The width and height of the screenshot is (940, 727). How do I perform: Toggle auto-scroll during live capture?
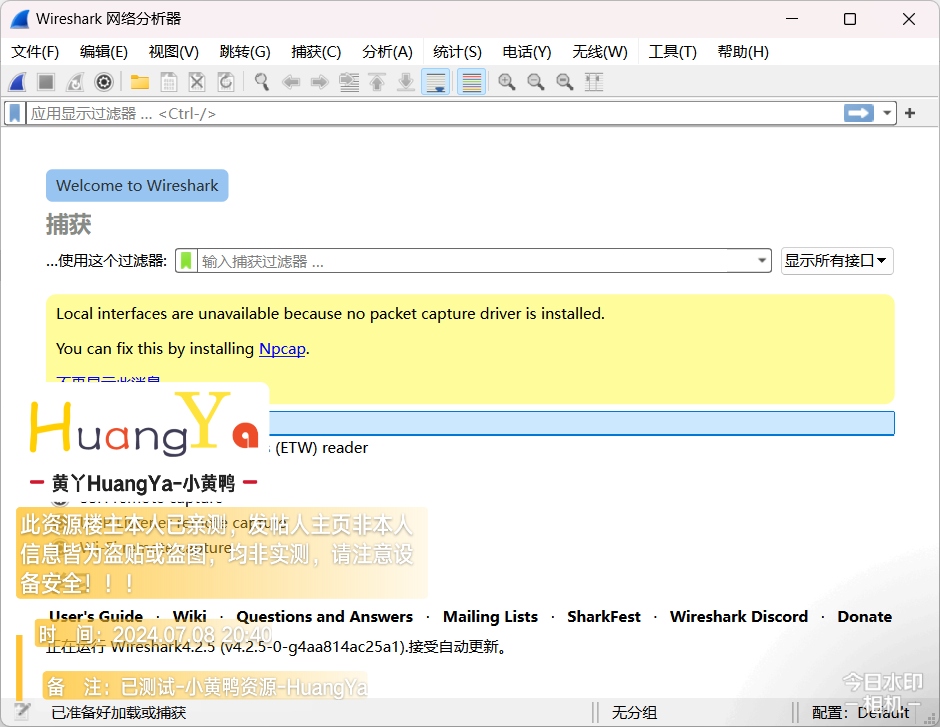coord(436,82)
